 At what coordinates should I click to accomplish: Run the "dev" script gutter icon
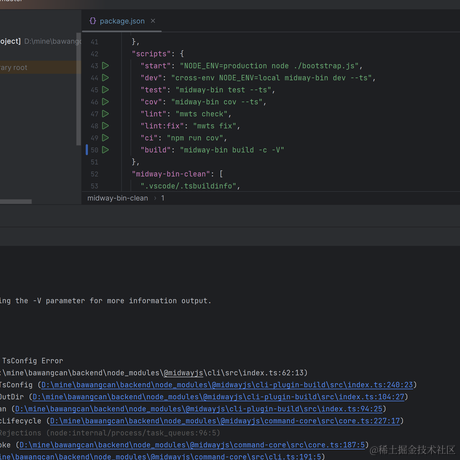pos(105,78)
